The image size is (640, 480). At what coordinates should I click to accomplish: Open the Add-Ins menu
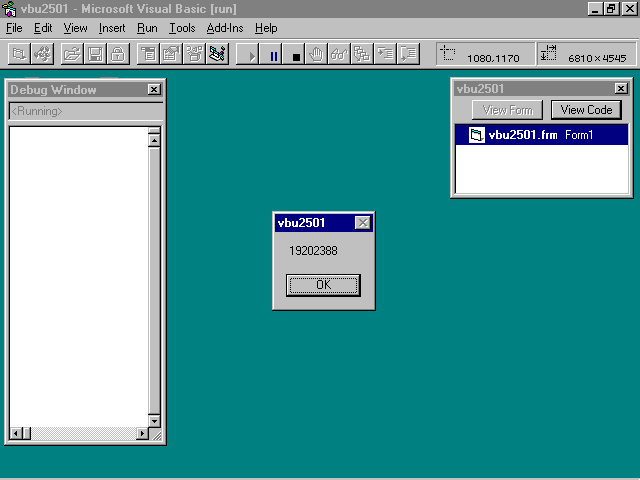pos(224,28)
